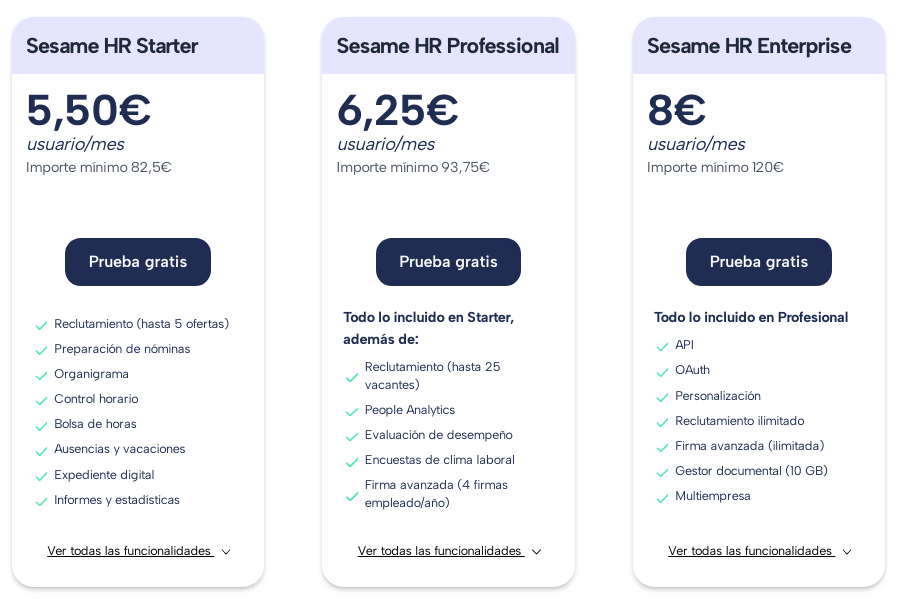900x599 pixels.
Task: Click Prueba gratis on the Enterprise plan
Action: tap(758, 262)
